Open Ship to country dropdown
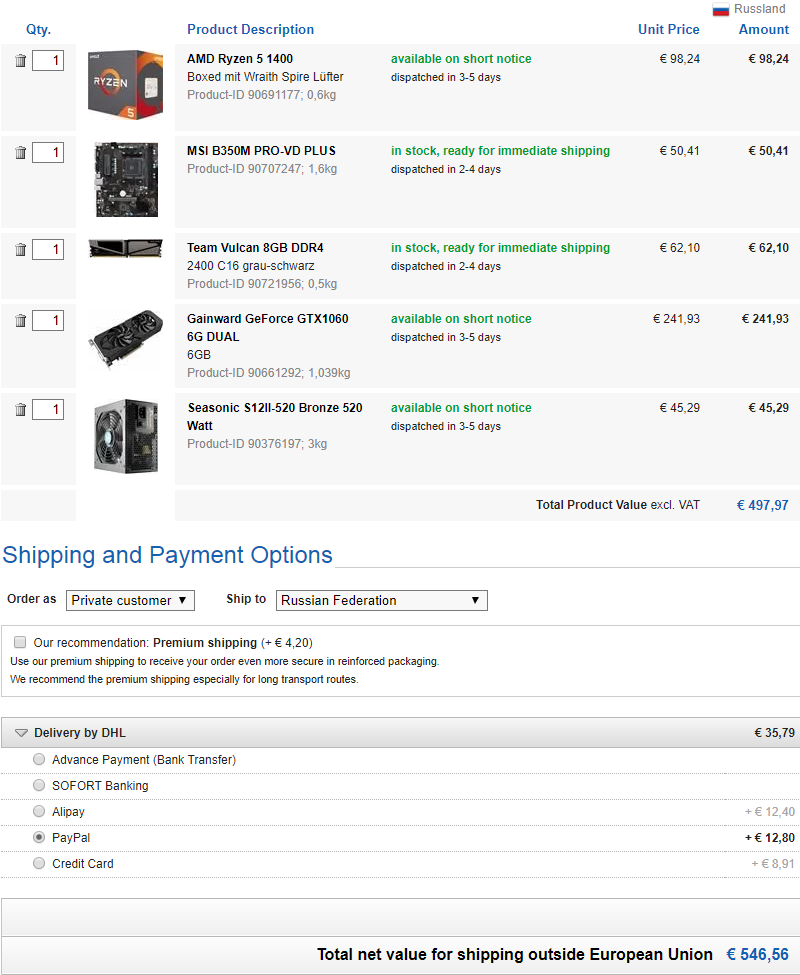Image resolution: width=800 pixels, height=975 pixels. click(x=381, y=600)
